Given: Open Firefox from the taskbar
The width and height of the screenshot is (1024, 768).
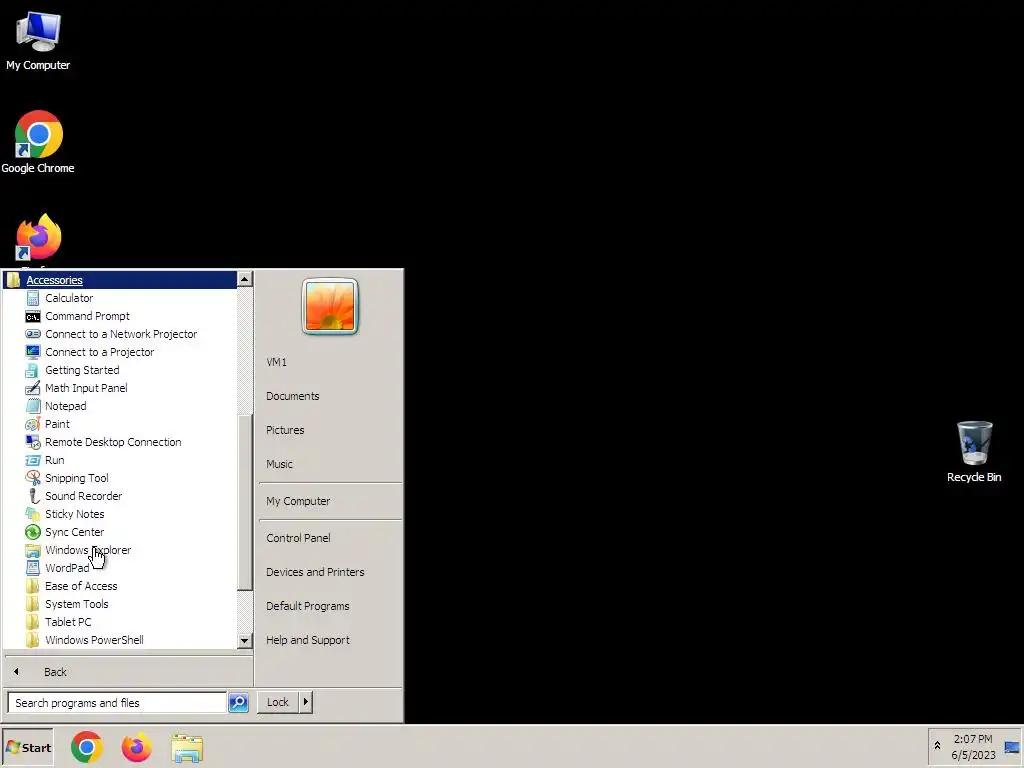Looking at the screenshot, I should tap(136, 747).
